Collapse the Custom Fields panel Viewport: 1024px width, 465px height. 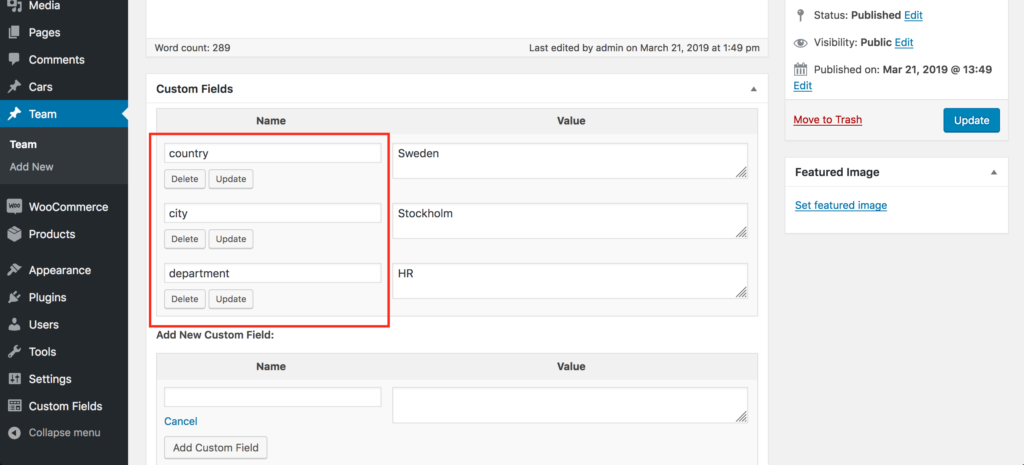click(x=753, y=89)
